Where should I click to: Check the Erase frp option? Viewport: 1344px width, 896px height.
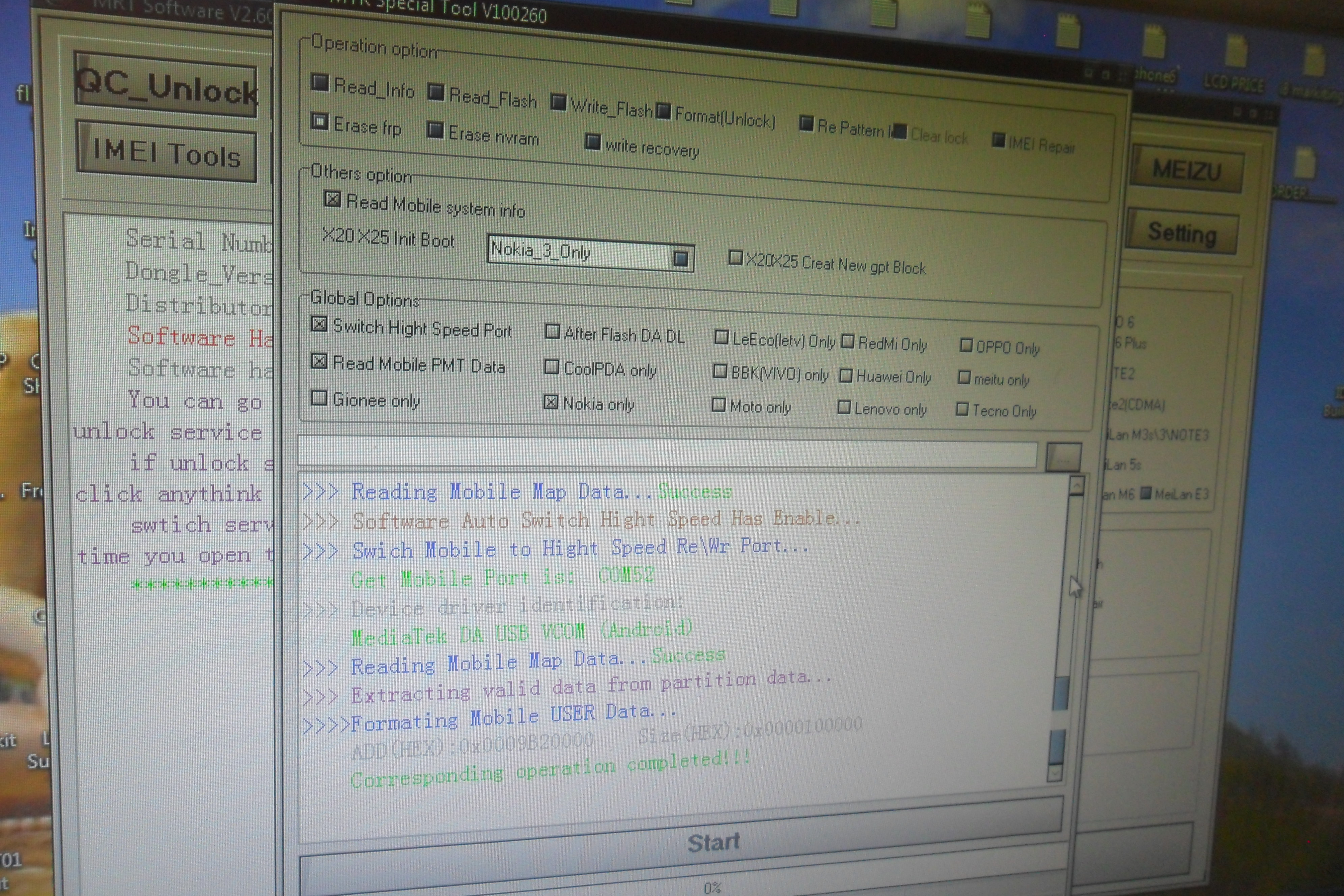pos(319,121)
